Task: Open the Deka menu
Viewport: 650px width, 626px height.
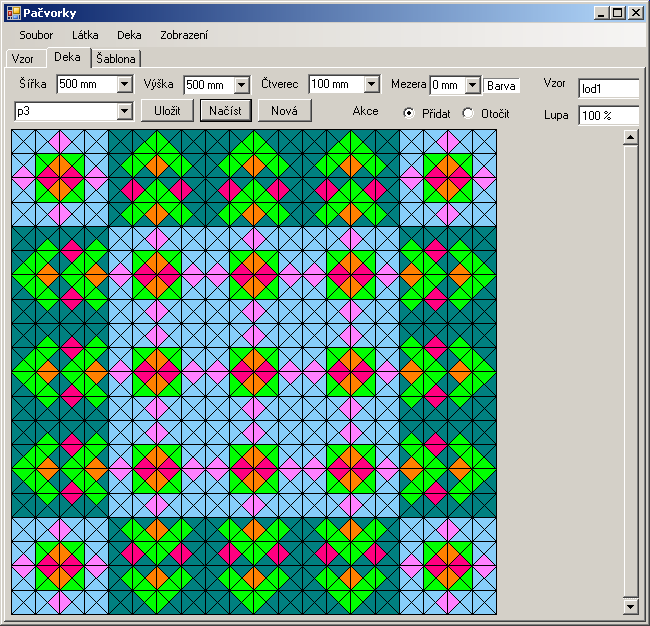Action: click(129, 35)
